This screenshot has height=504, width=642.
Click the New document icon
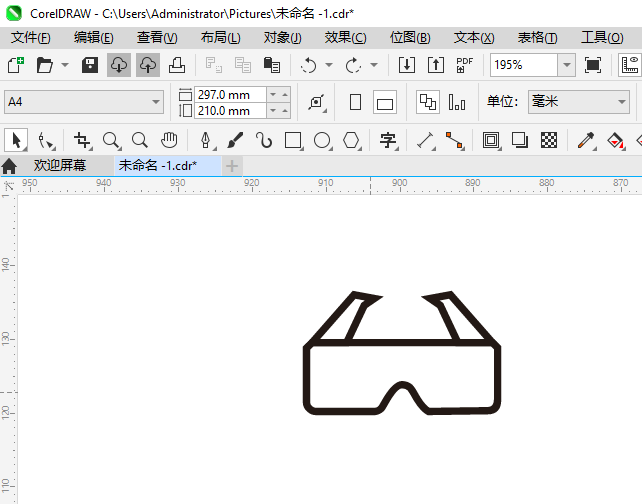[16, 65]
